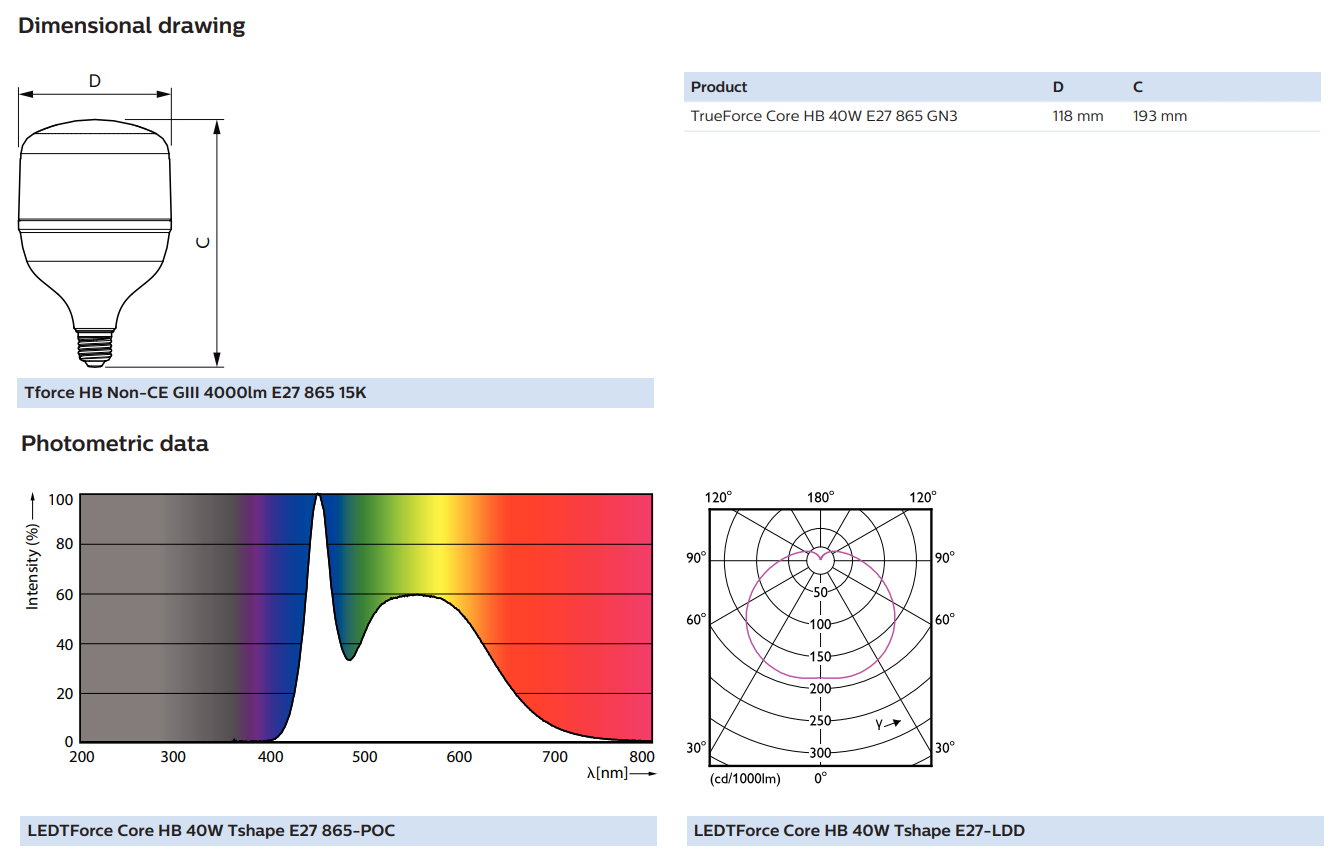
Task: Click the '800' wavelength axis tick
Action: tap(641, 757)
